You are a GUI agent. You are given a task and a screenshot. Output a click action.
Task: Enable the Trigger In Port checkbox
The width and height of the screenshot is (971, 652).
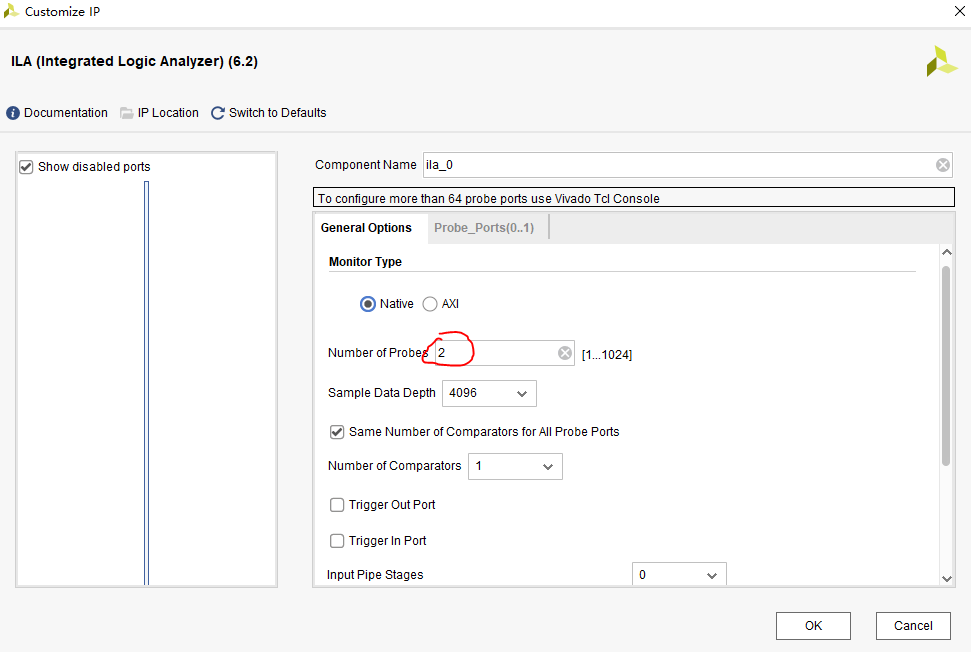click(337, 541)
